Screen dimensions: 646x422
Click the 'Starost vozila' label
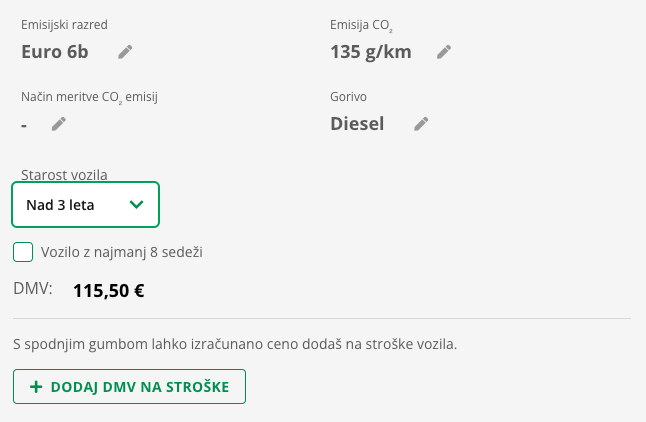click(64, 175)
